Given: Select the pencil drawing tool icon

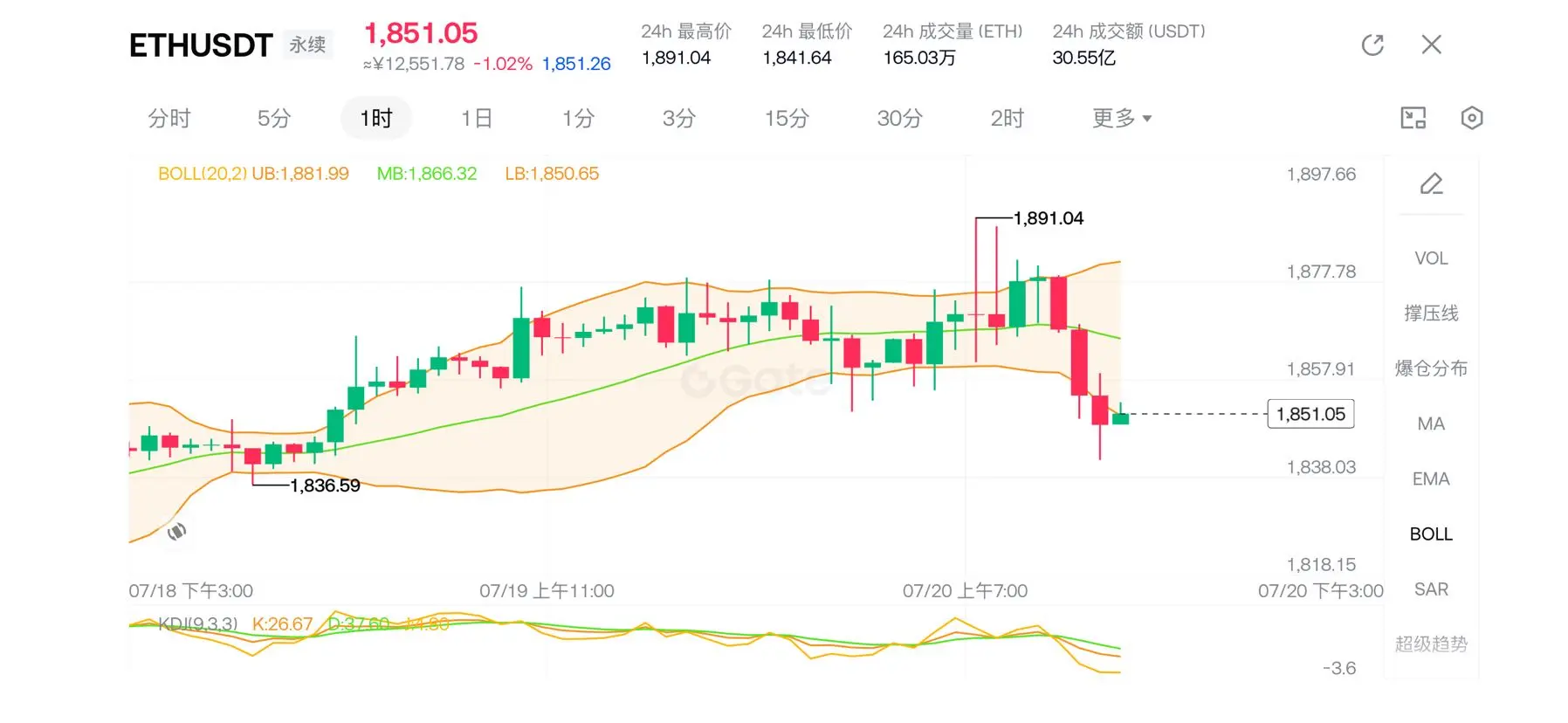Looking at the screenshot, I should pos(1431,183).
